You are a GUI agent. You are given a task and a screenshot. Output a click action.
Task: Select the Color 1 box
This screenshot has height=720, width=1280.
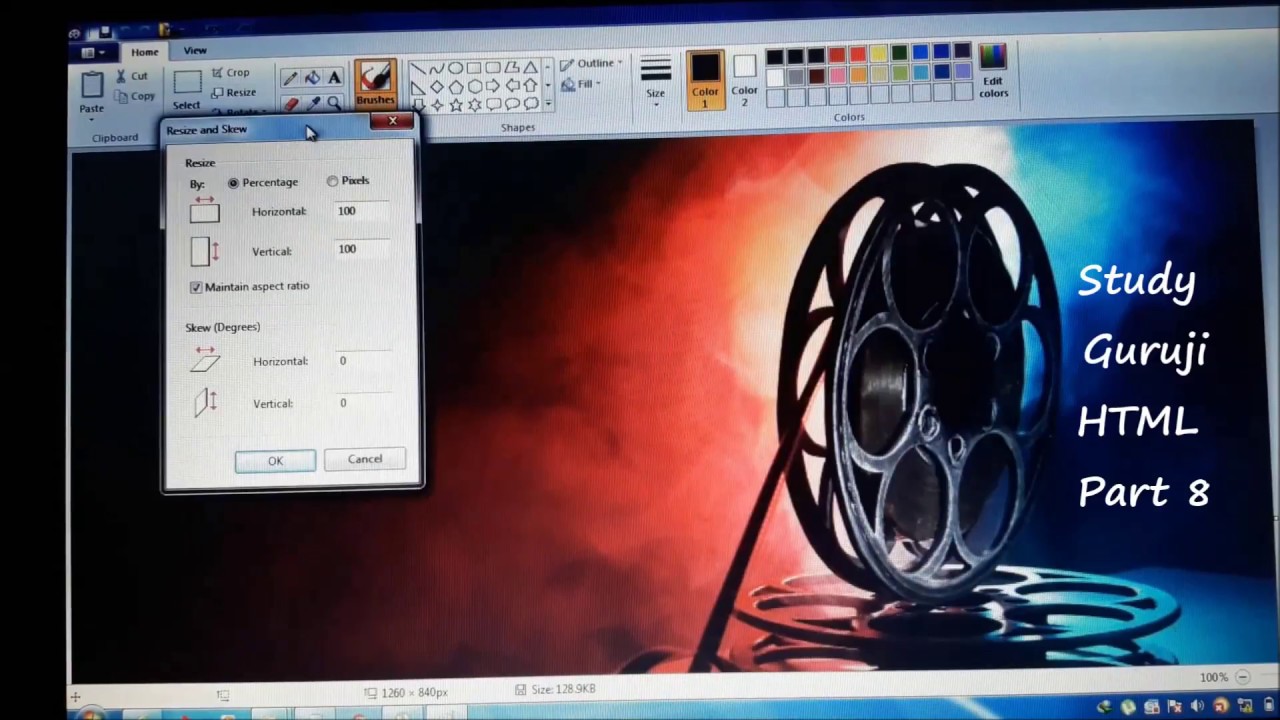click(705, 79)
